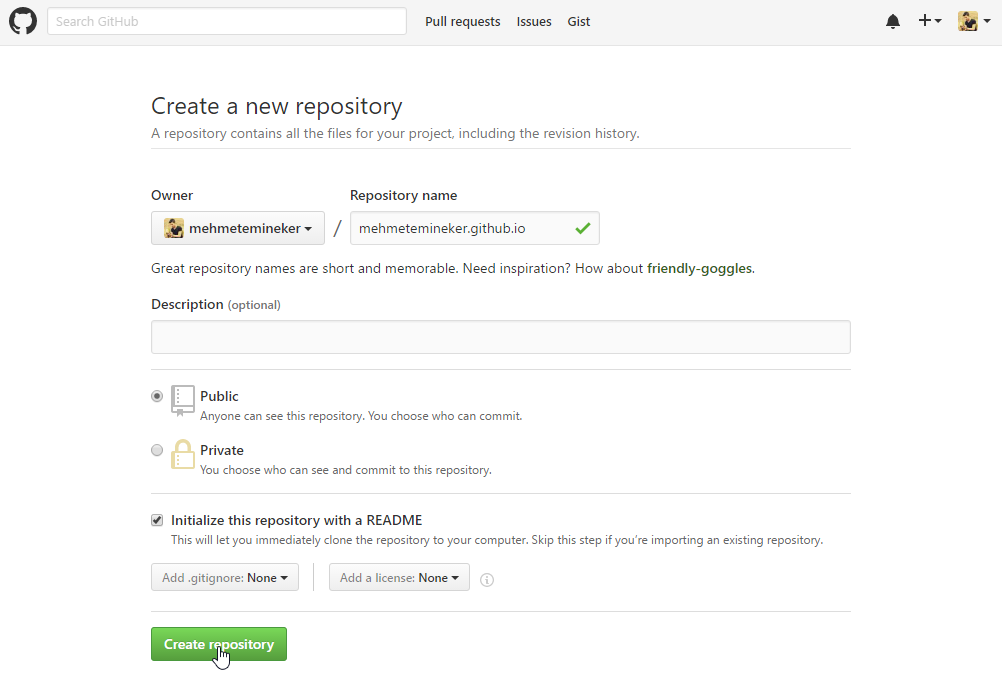Select the Public radio button

pos(157,396)
